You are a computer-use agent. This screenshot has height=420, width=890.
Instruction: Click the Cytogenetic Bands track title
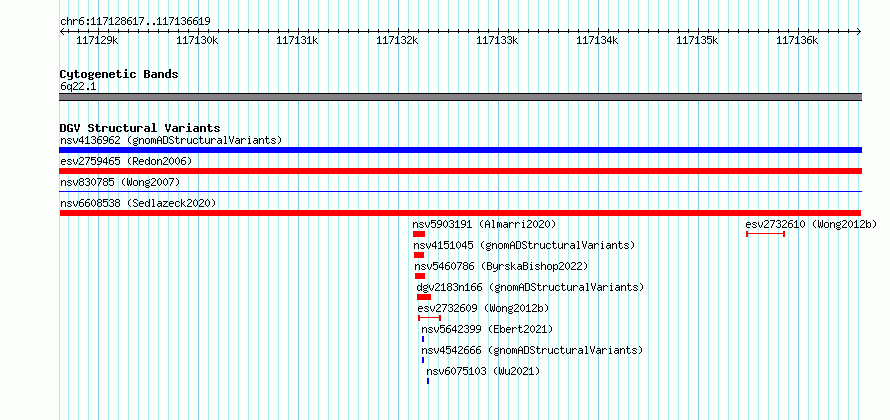coord(119,74)
